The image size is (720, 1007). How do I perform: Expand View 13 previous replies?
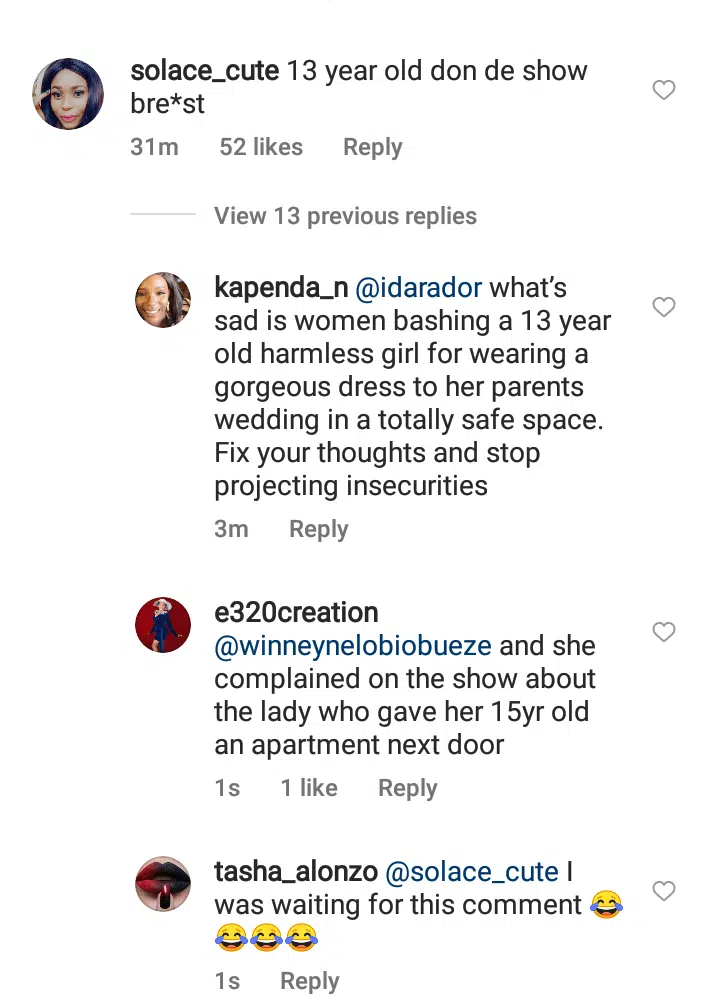346,216
